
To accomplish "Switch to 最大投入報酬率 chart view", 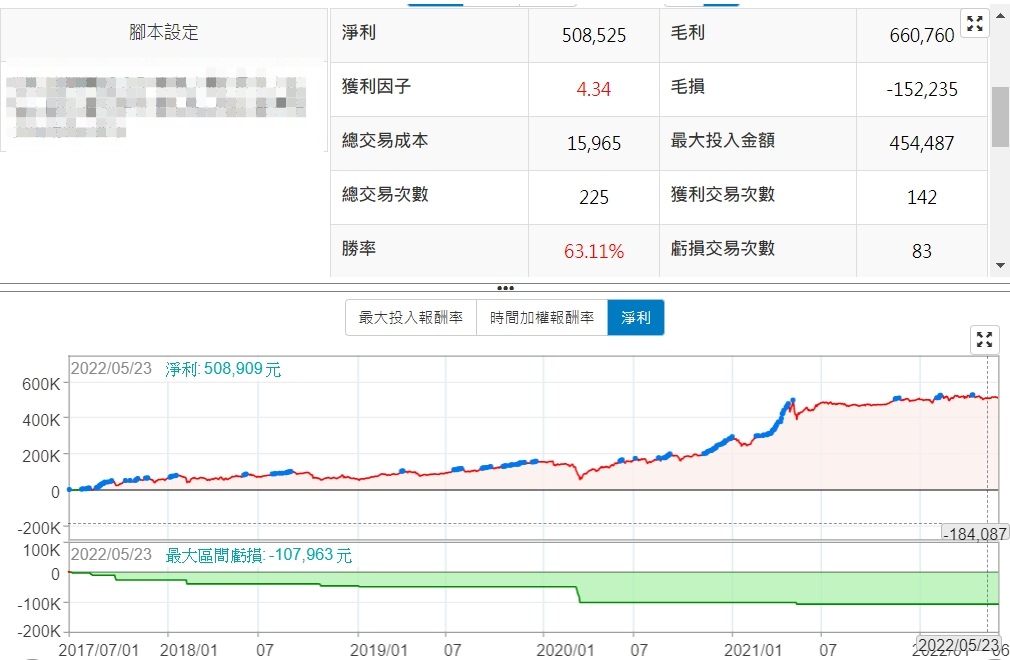I will 410,318.
